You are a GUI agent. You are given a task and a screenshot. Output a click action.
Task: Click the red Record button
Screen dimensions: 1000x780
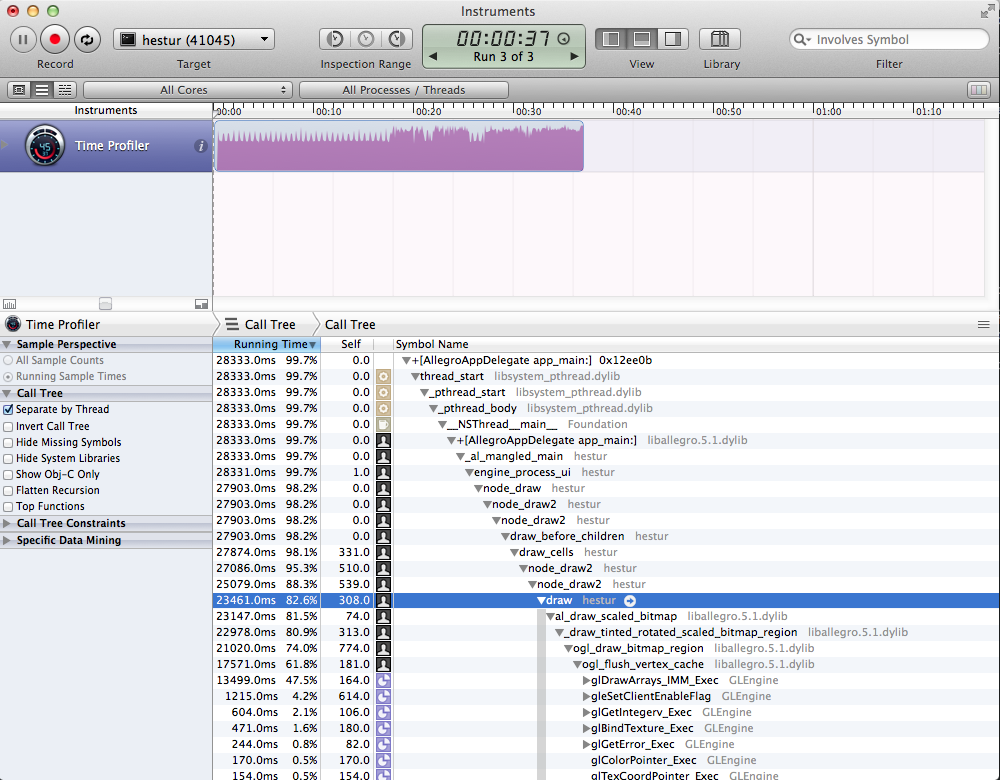pyautogui.click(x=55, y=39)
